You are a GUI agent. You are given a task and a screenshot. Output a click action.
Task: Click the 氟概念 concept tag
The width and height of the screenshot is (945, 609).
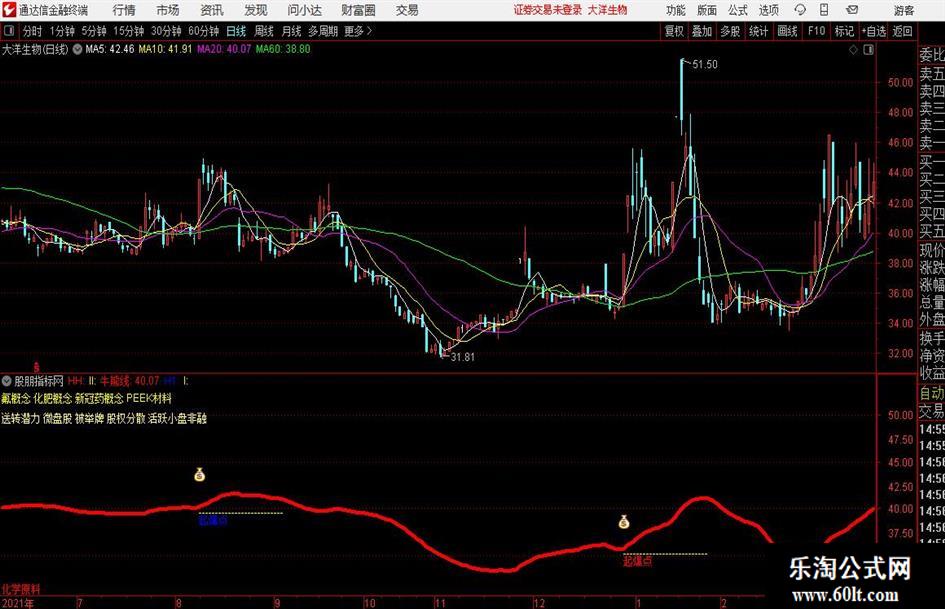point(16,399)
